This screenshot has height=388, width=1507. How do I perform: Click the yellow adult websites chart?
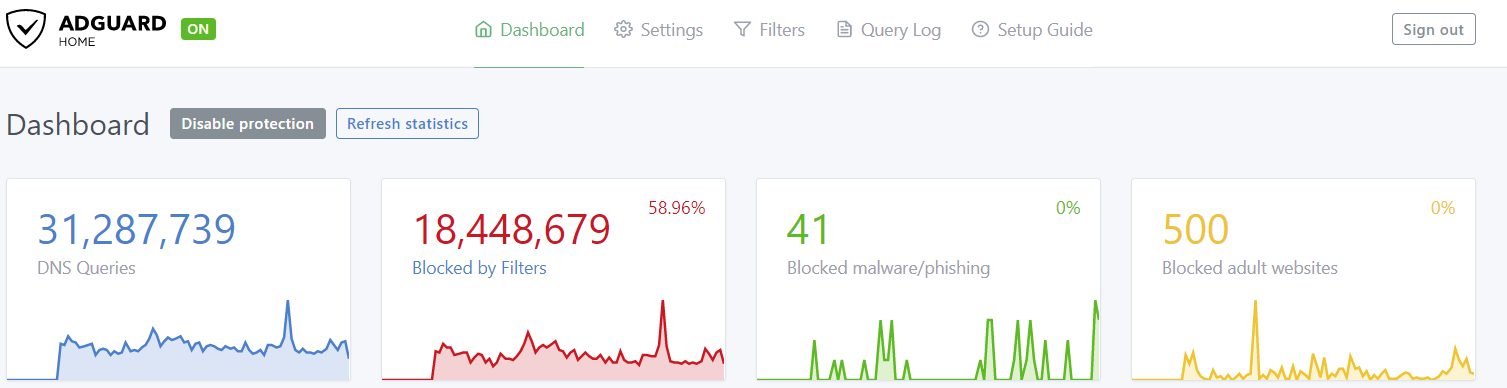coord(1303,340)
